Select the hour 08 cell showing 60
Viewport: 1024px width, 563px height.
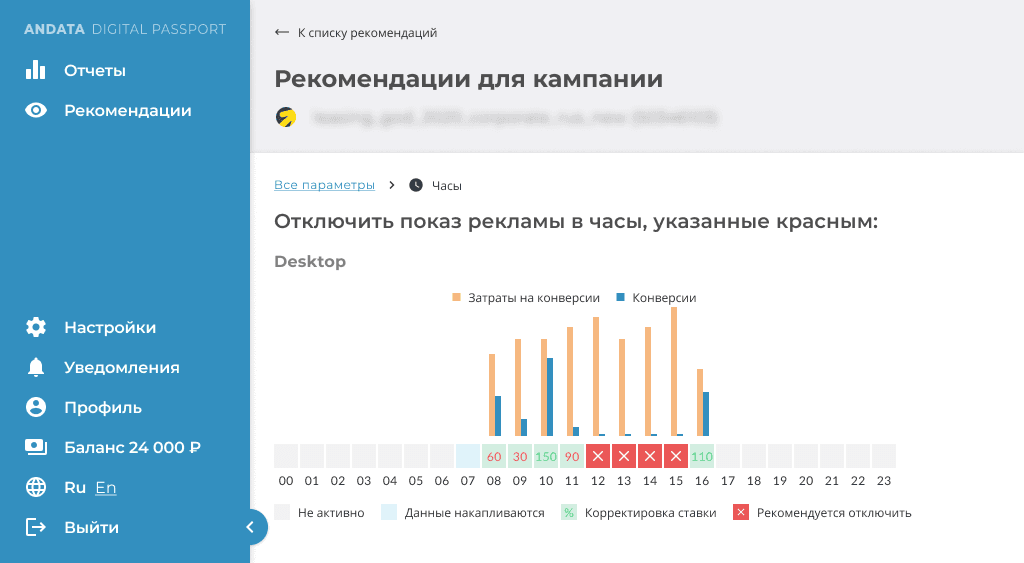point(494,456)
